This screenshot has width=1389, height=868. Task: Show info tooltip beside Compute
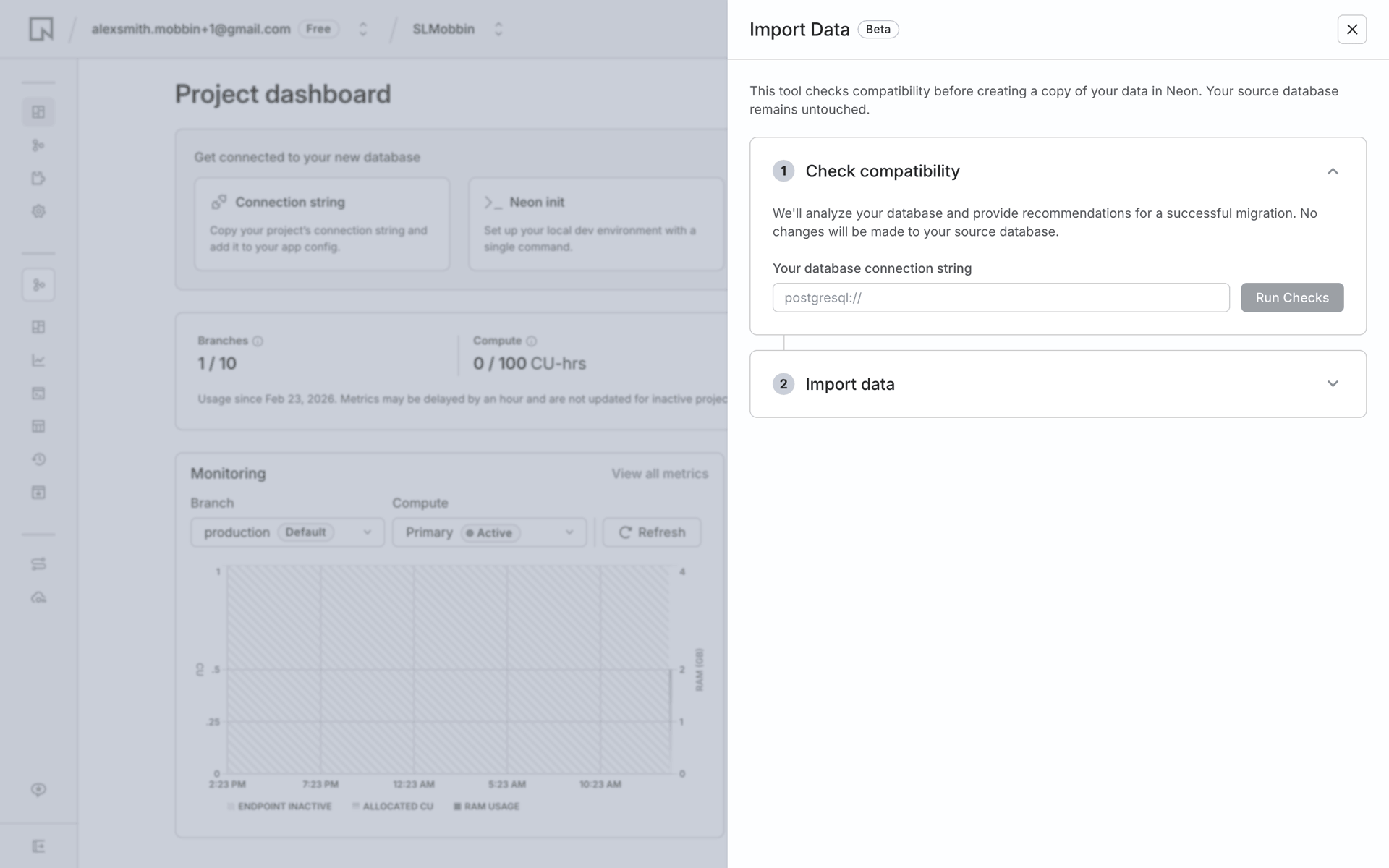click(532, 341)
